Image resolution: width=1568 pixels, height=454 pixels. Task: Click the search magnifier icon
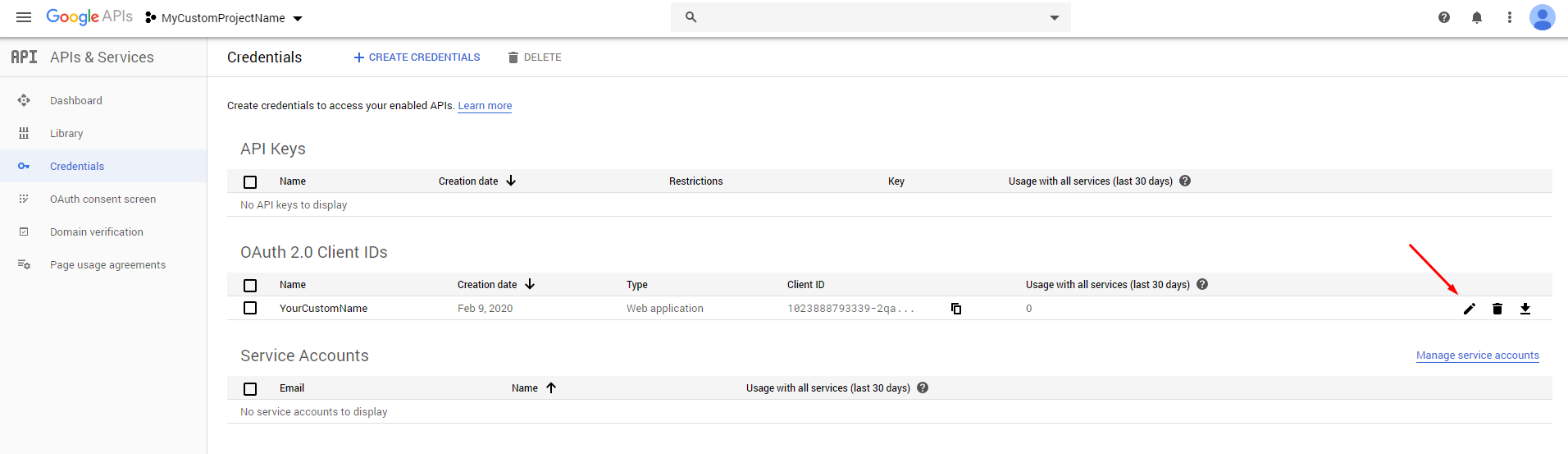691,17
